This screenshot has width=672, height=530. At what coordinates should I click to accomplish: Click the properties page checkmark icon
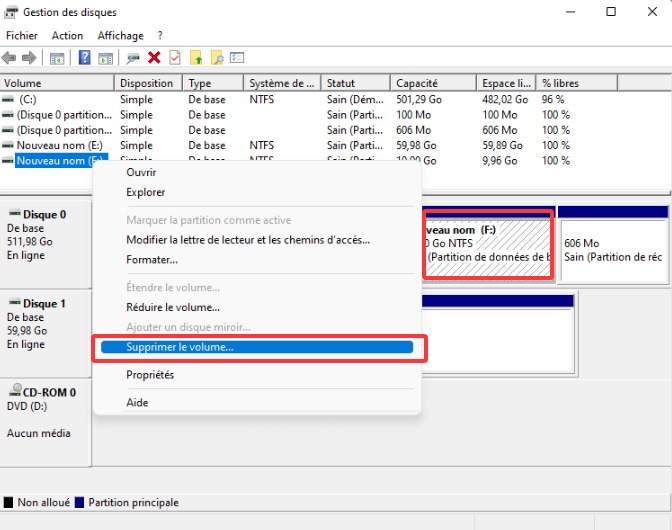(x=175, y=57)
